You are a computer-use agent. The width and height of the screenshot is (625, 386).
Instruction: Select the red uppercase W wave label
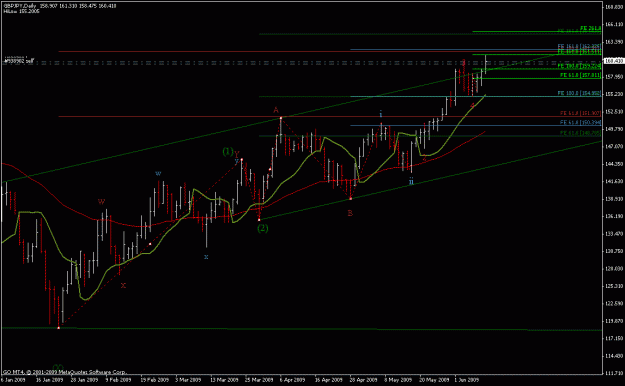(102, 202)
